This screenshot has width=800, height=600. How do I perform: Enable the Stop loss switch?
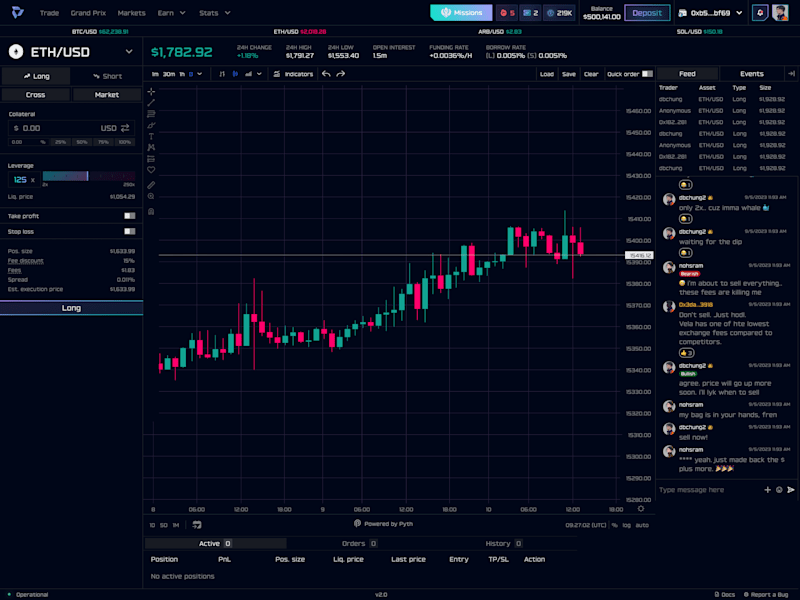coord(130,232)
